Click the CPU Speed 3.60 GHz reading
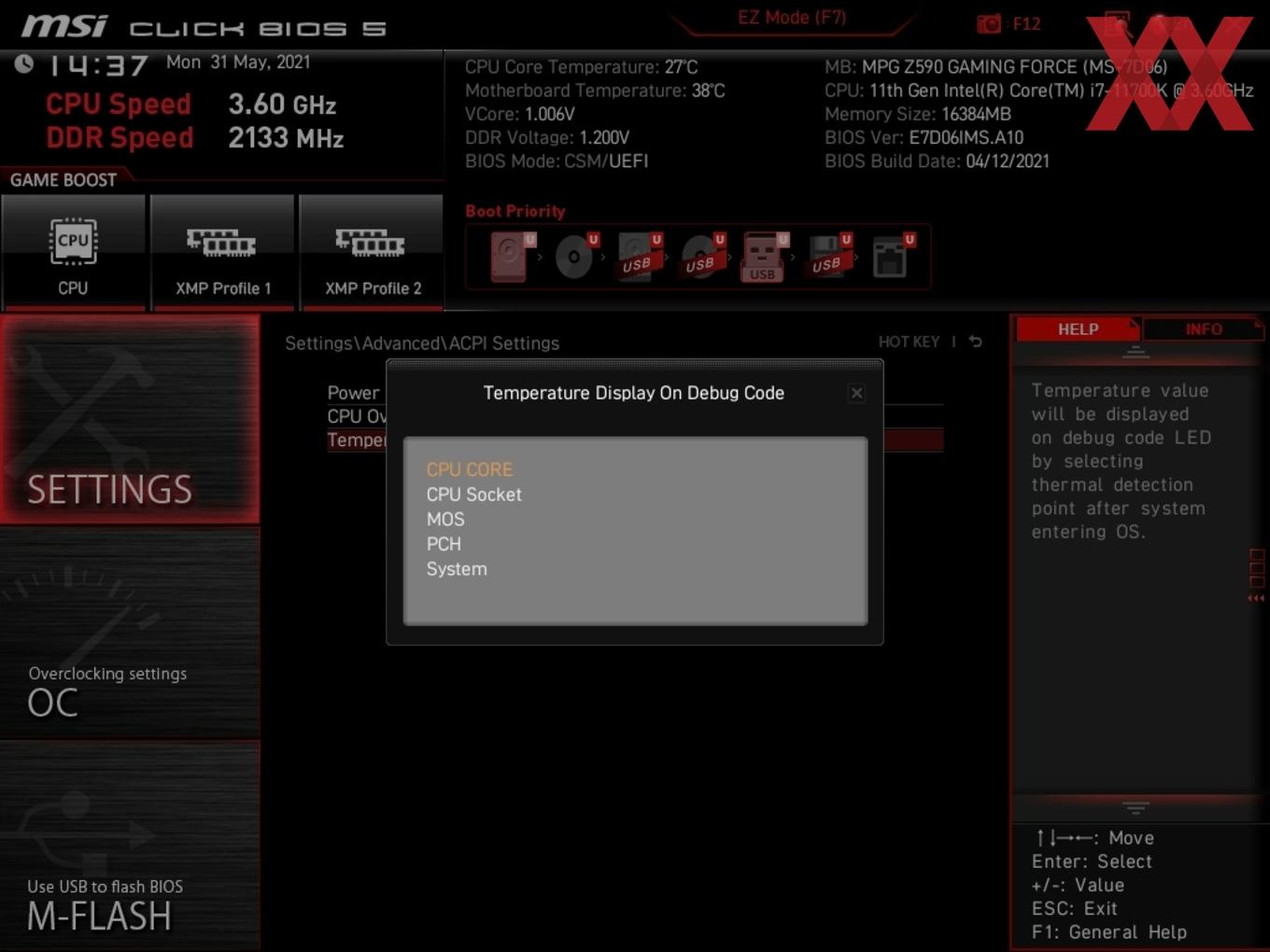Viewport: 1270px width, 952px height. point(190,104)
